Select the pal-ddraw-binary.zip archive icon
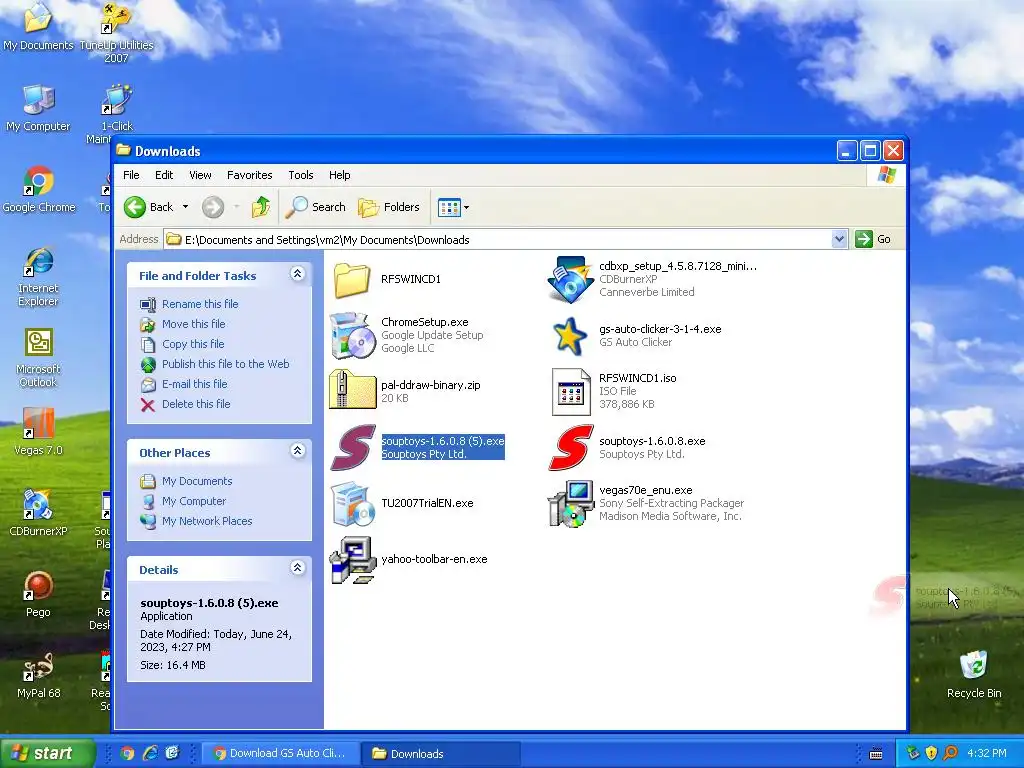 pyautogui.click(x=352, y=391)
